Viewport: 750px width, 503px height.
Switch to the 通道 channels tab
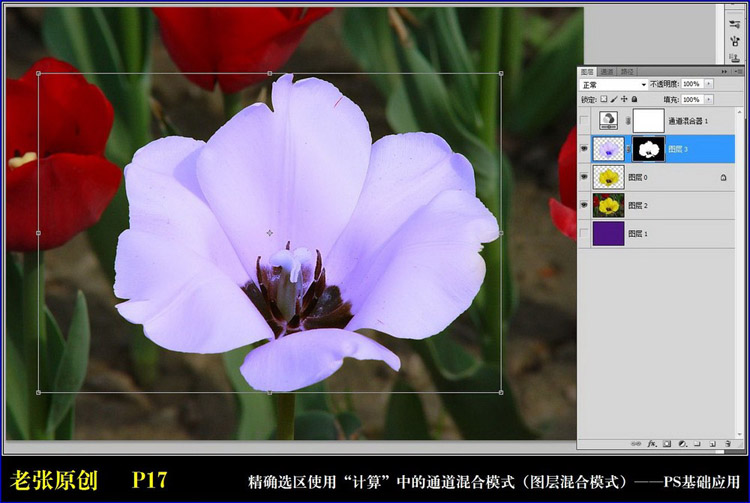(607, 72)
